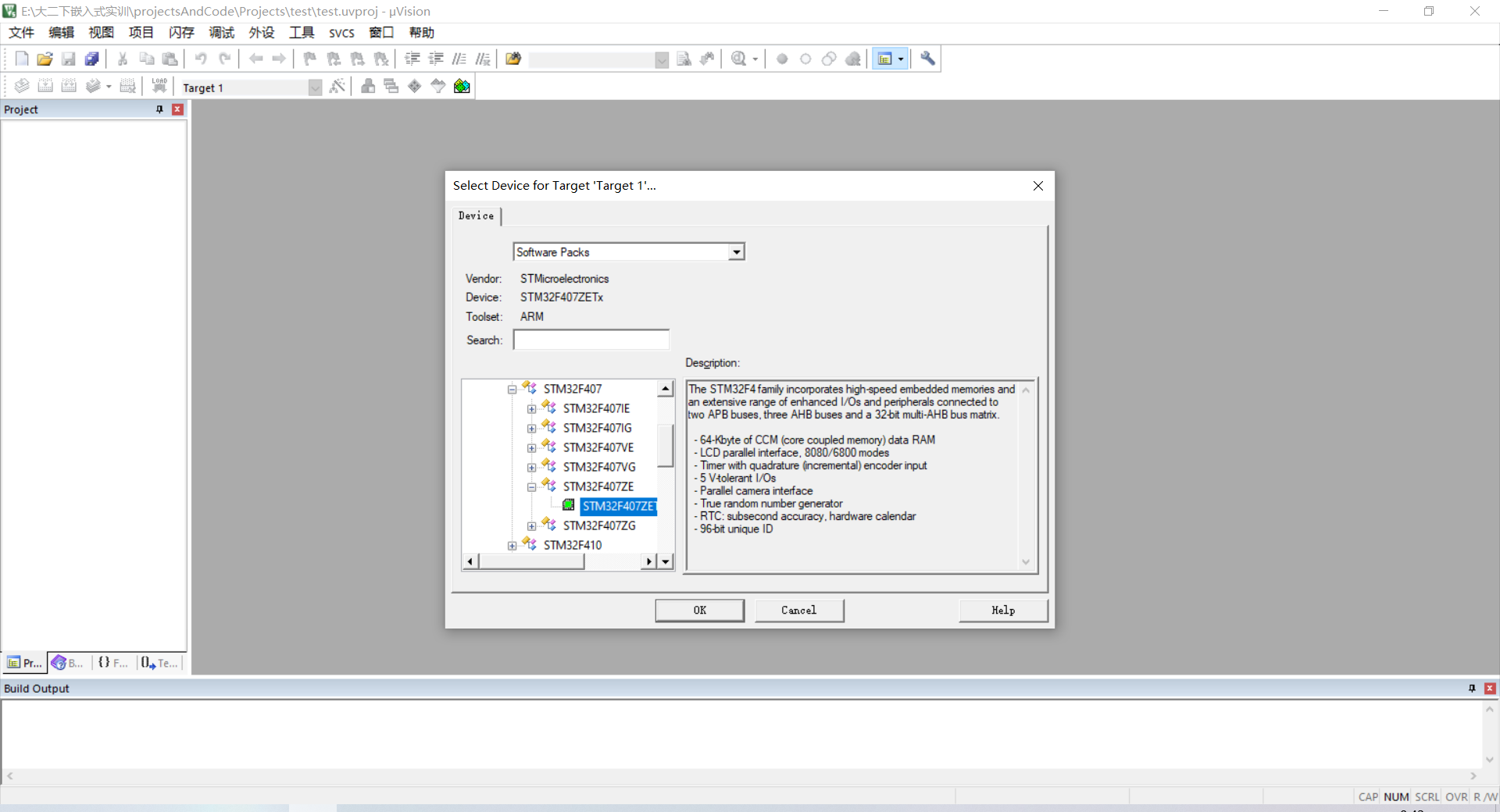The height and width of the screenshot is (812, 1500).
Task: Insert a bookmark with the flag icon
Action: pyautogui.click(x=310, y=59)
